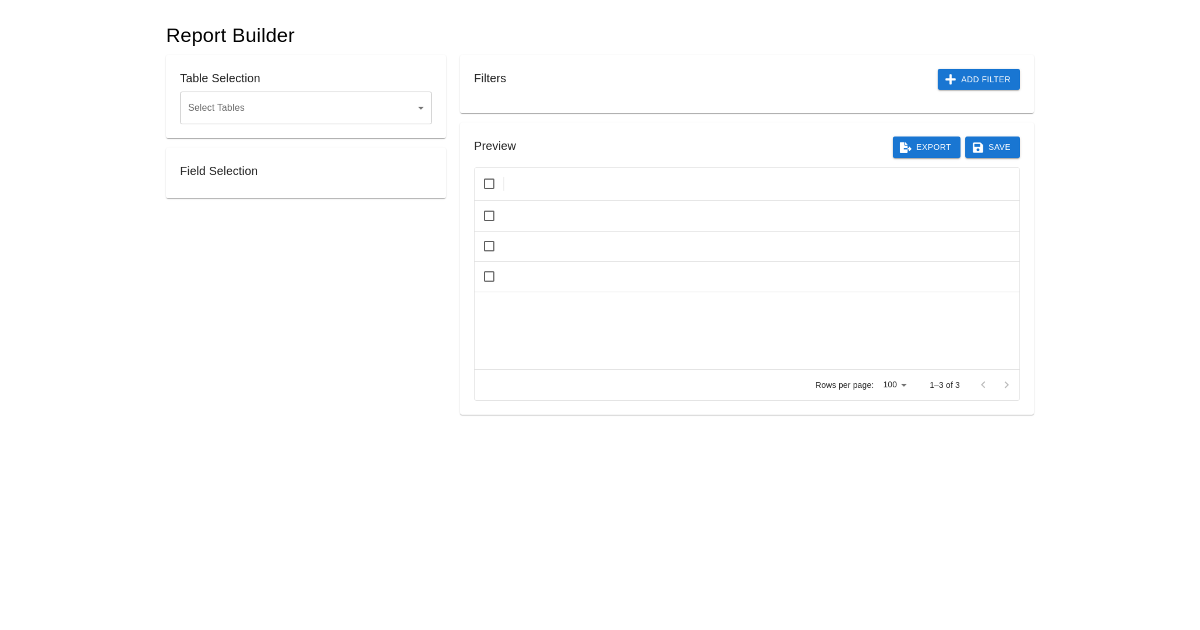The width and height of the screenshot is (1200, 630).
Task: Check the first data row checkbox
Action: pyautogui.click(x=489, y=215)
